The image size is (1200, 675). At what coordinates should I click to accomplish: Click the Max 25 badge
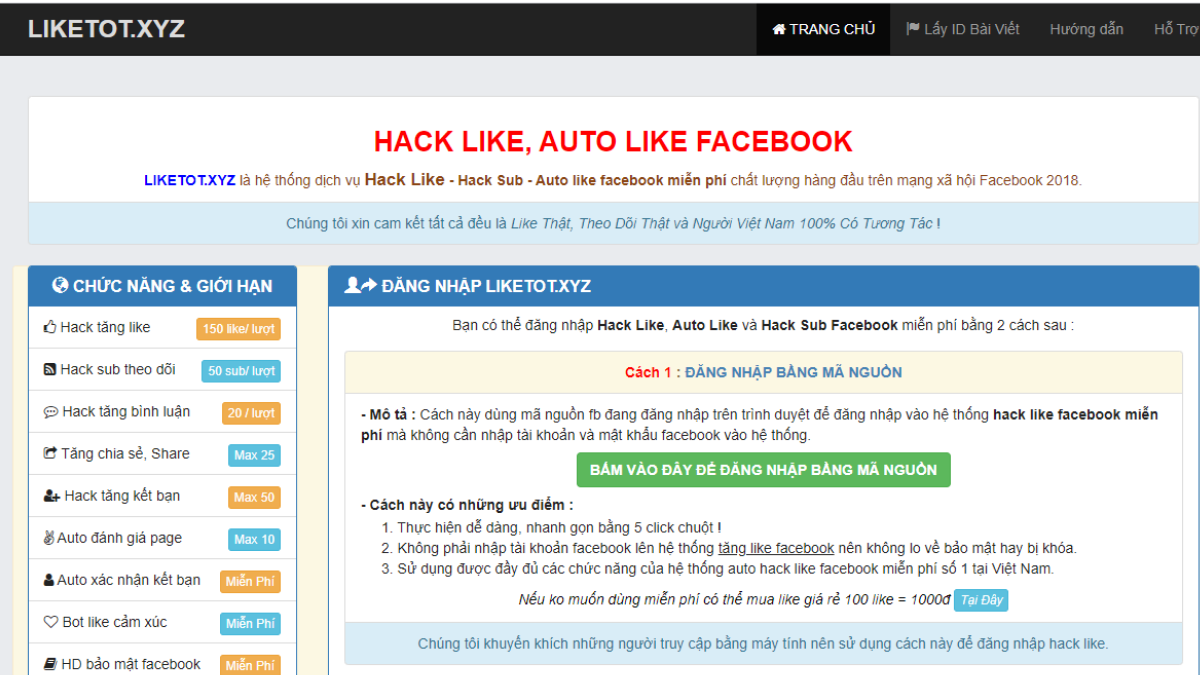[254, 455]
